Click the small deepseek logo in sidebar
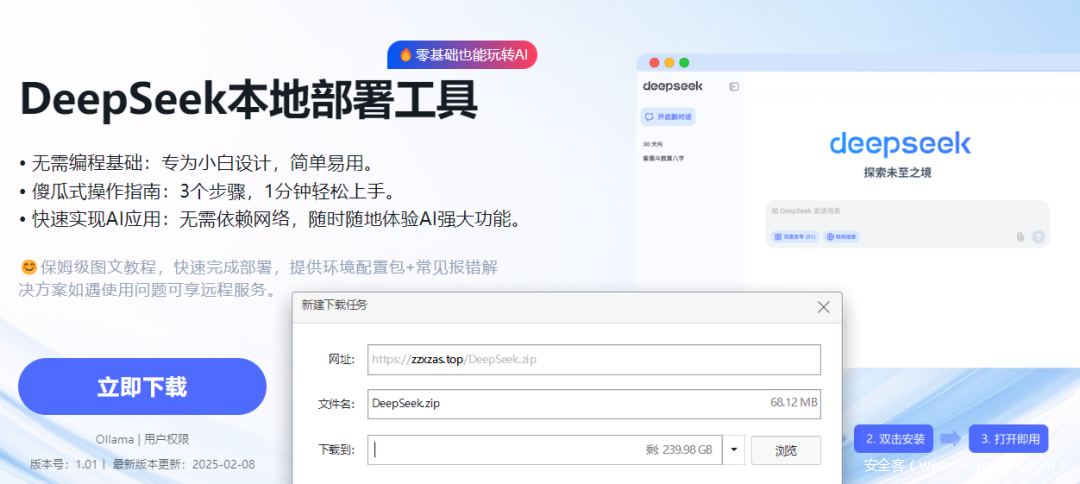The width and height of the screenshot is (1080, 484). coord(673,87)
